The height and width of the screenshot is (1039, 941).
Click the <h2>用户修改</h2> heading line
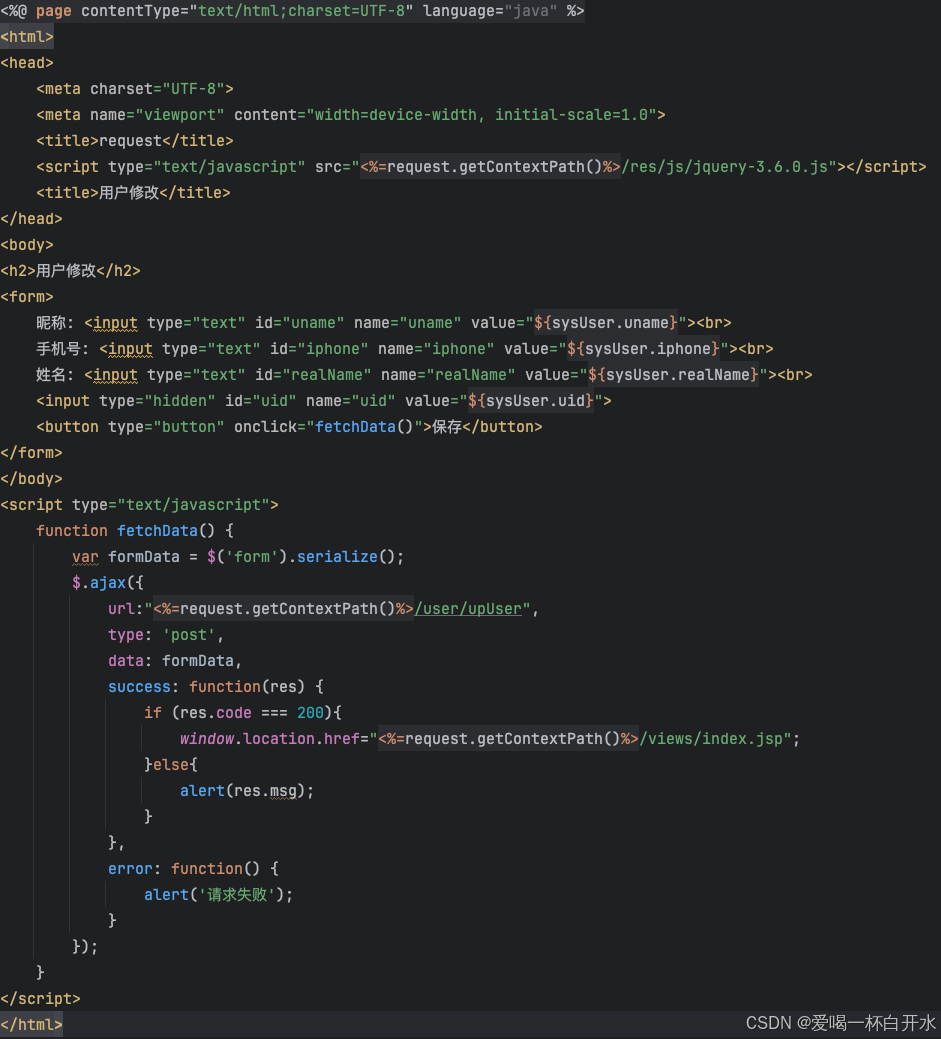70,270
